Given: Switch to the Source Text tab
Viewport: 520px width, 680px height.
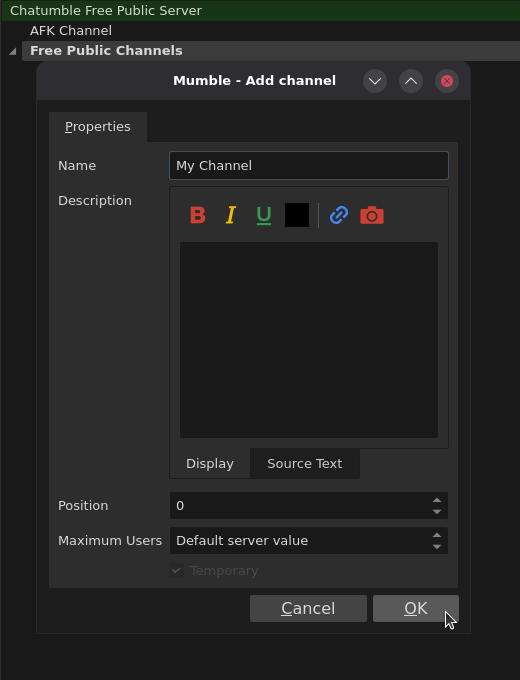Looking at the screenshot, I should point(304,464).
